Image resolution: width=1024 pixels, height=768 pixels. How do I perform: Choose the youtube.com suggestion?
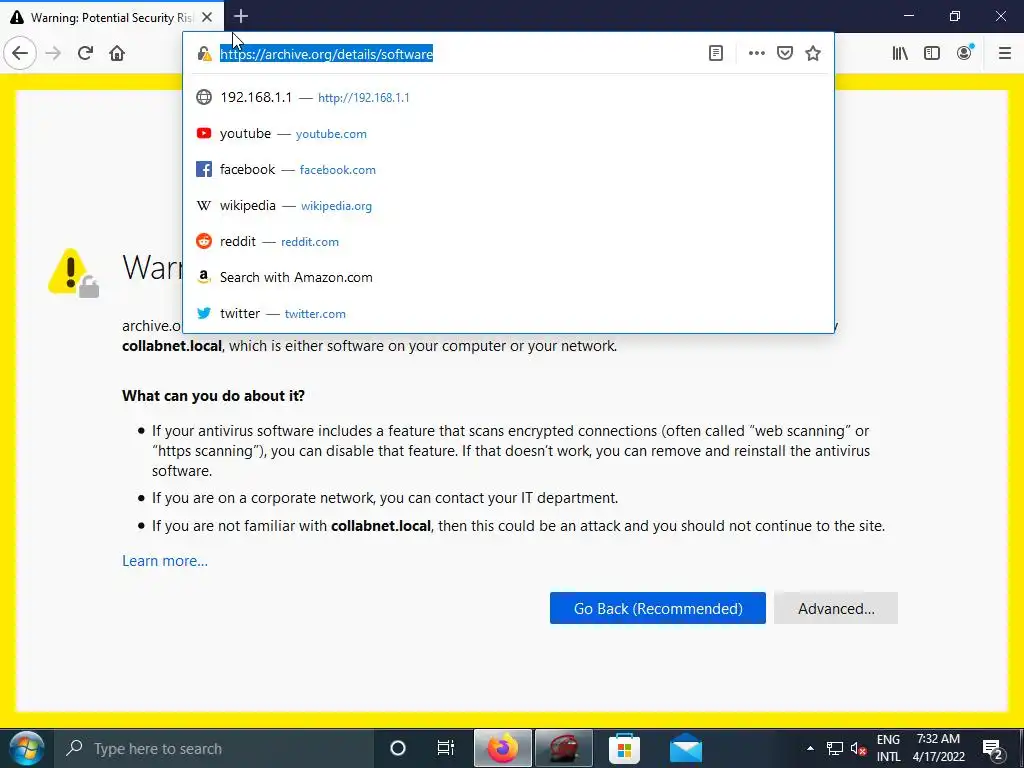click(x=508, y=133)
